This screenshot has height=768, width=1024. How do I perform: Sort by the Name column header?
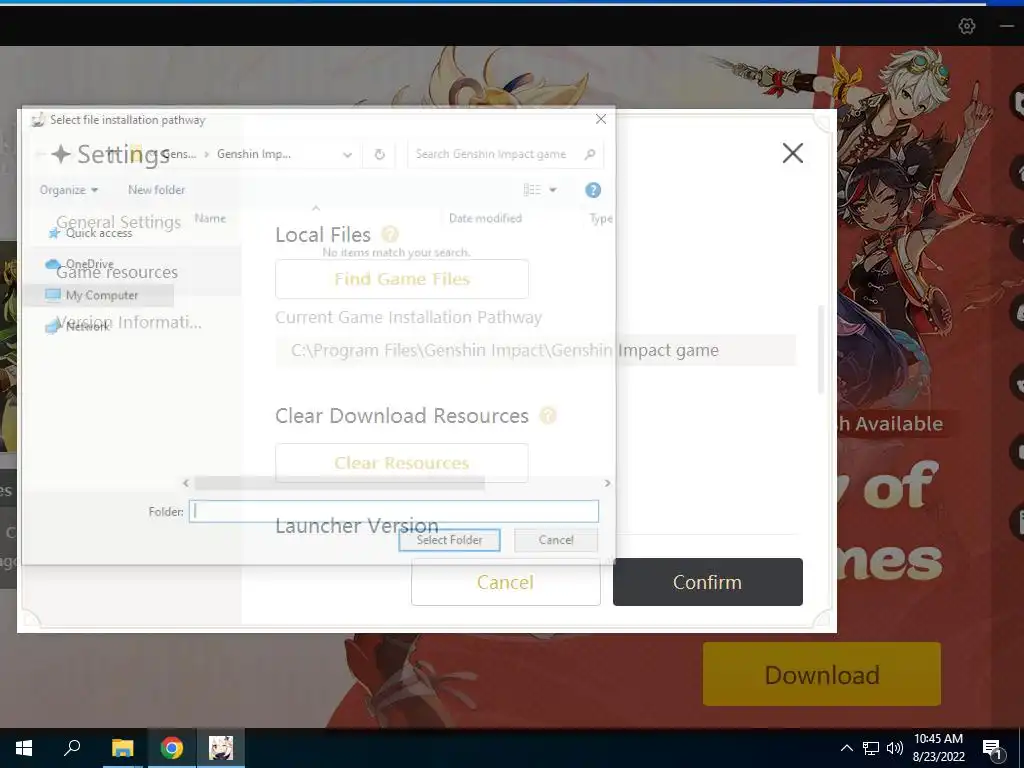click(x=210, y=218)
